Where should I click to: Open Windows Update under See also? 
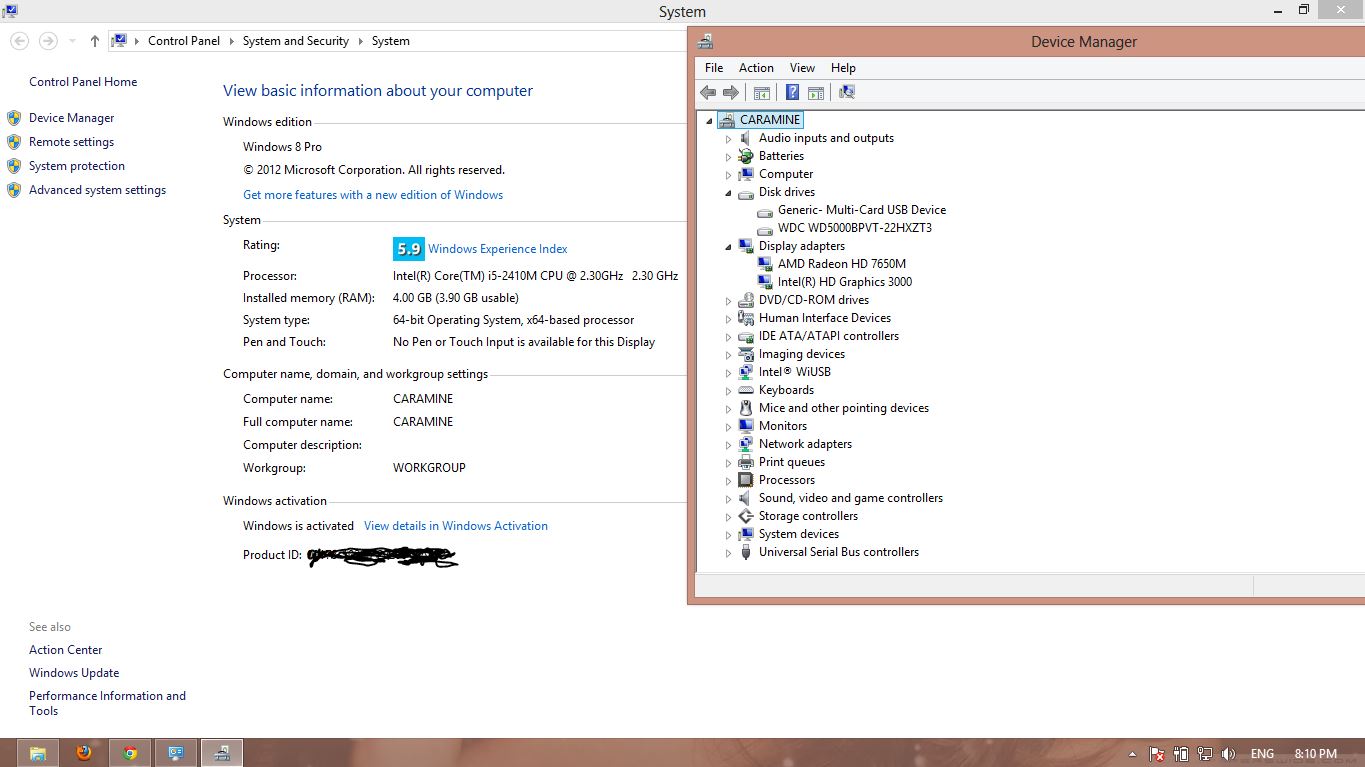[x=74, y=673]
